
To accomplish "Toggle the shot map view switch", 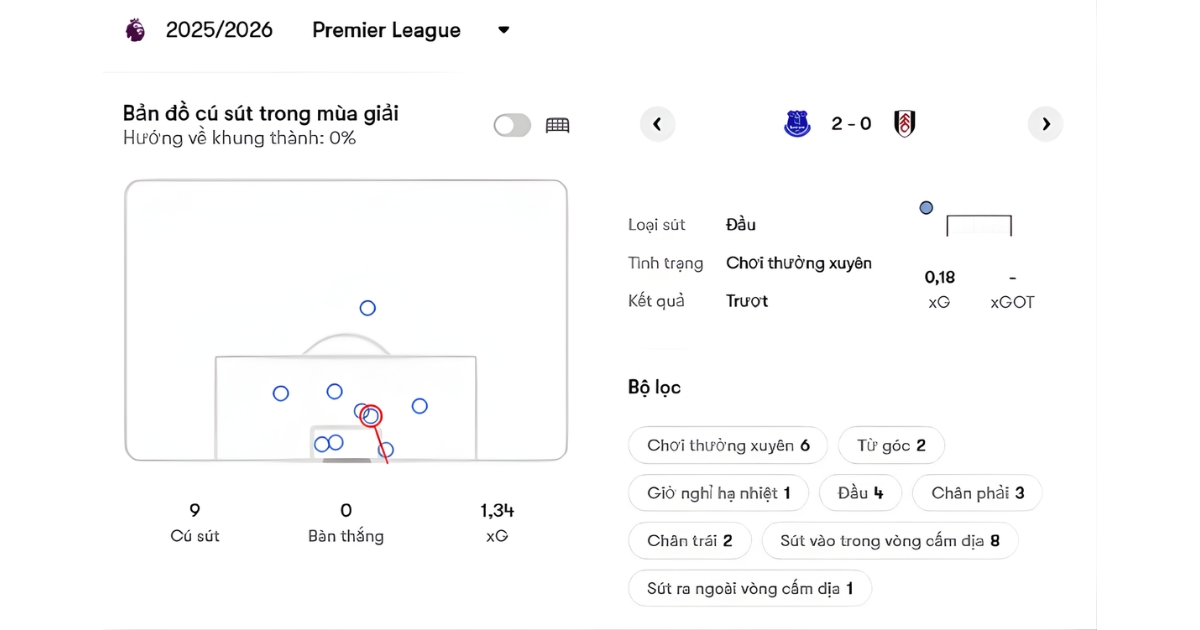I will click(512, 125).
